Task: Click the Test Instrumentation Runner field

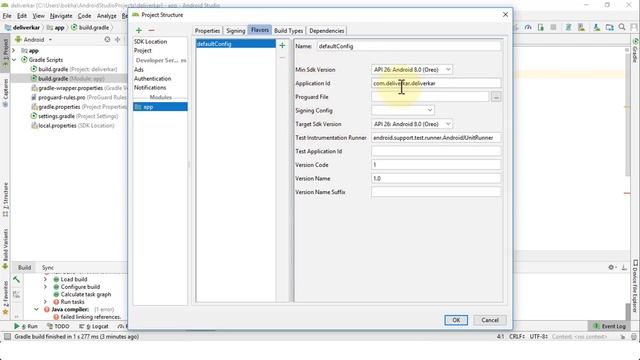Action: [x=436, y=138]
